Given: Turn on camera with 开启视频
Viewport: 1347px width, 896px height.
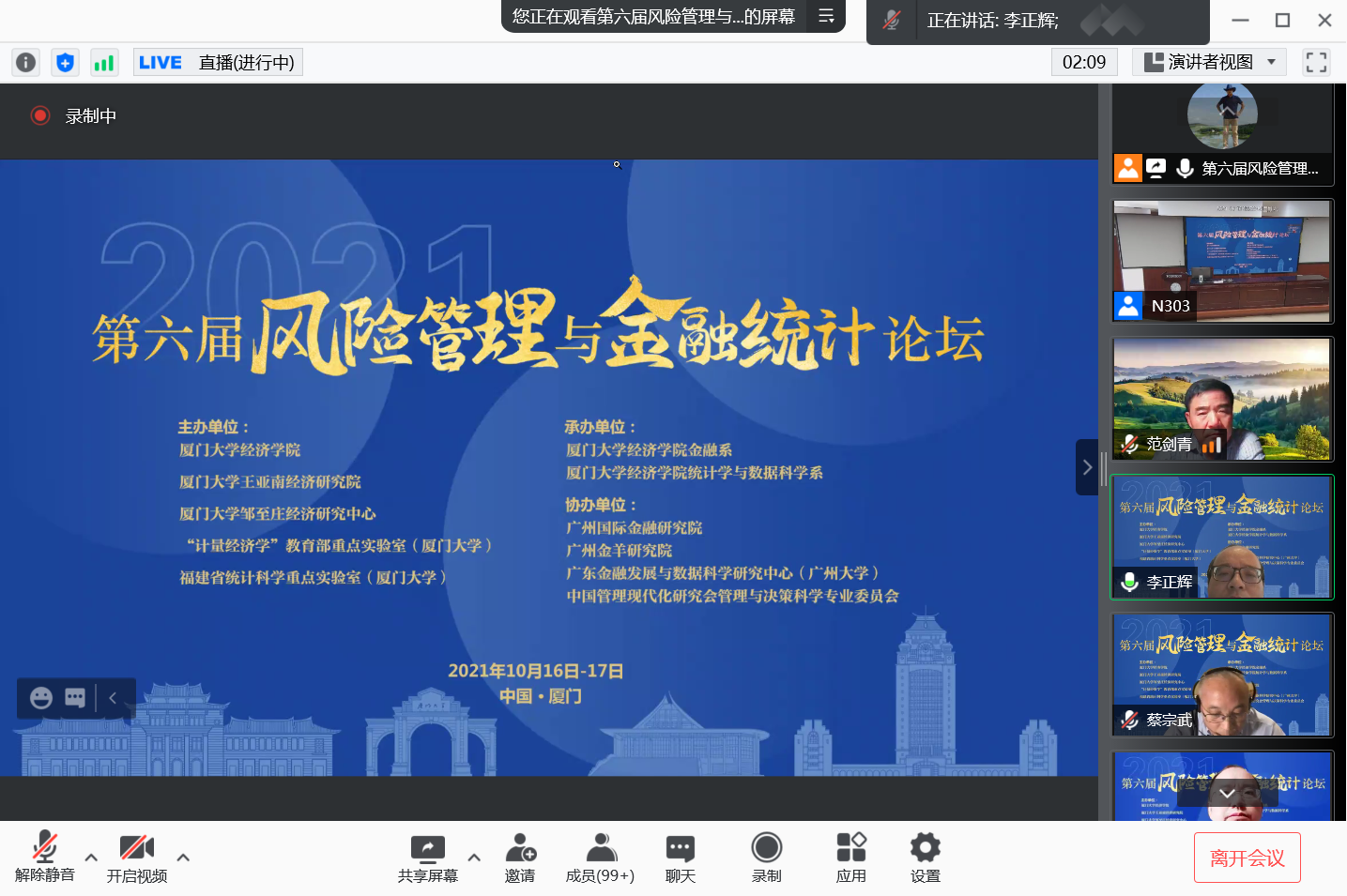Looking at the screenshot, I should point(137,857).
